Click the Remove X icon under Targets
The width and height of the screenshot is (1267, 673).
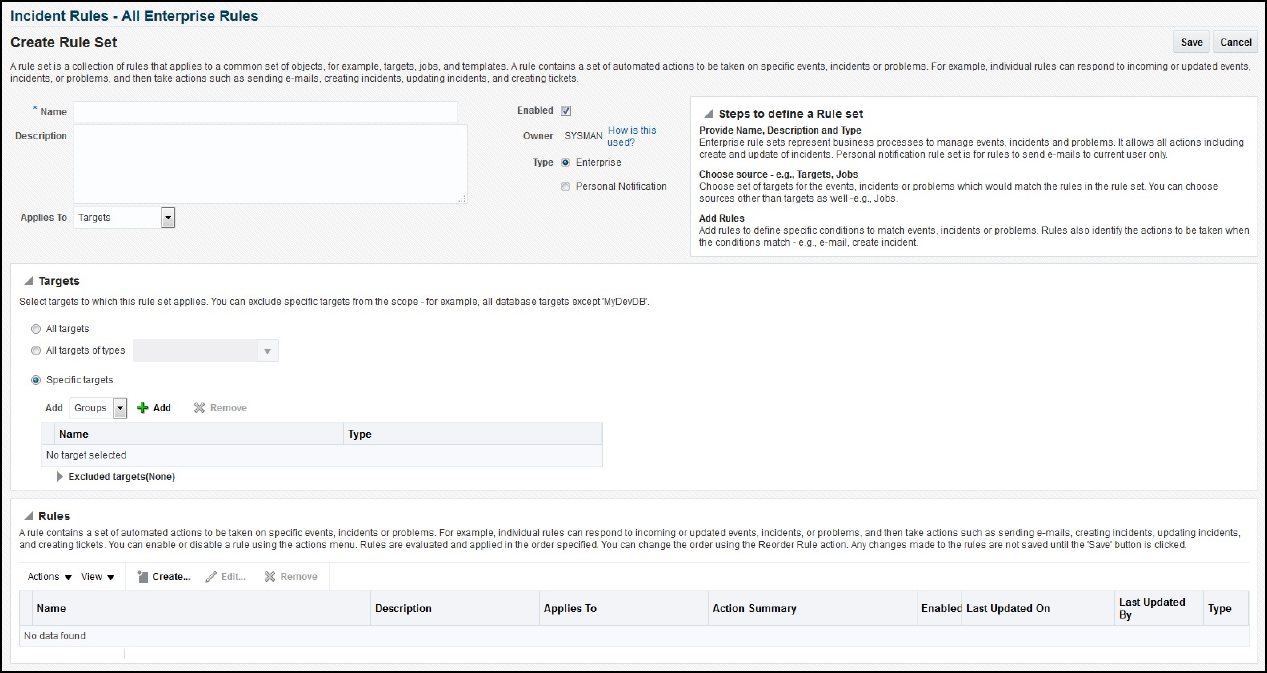(199, 408)
